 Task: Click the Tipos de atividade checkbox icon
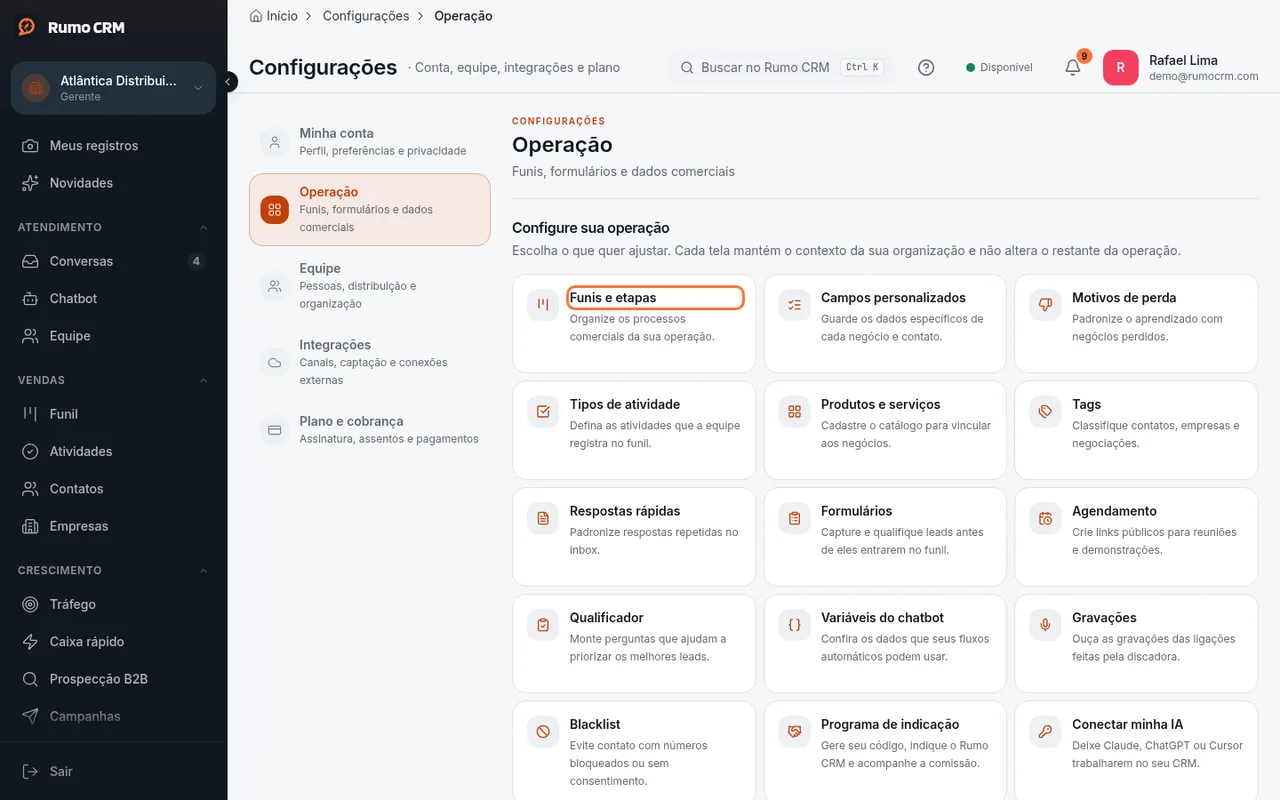point(543,412)
